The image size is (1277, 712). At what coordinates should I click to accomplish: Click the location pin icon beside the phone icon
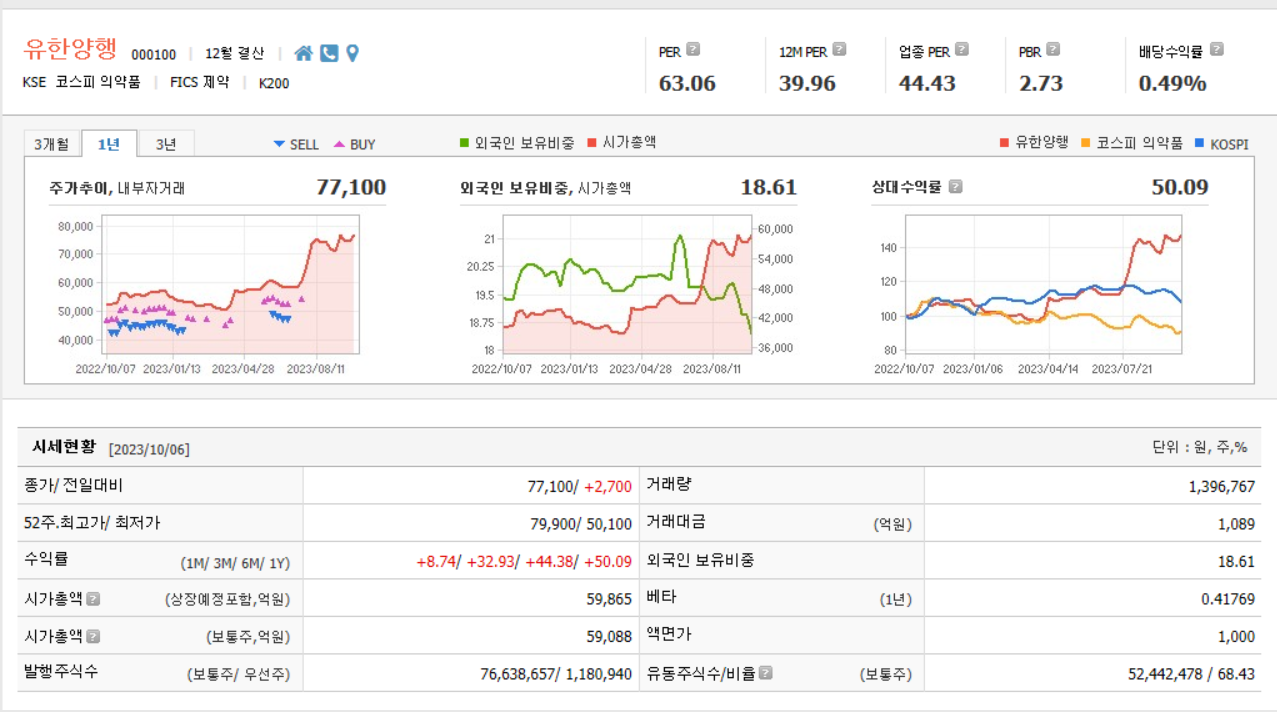pyautogui.click(x=352, y=52)
